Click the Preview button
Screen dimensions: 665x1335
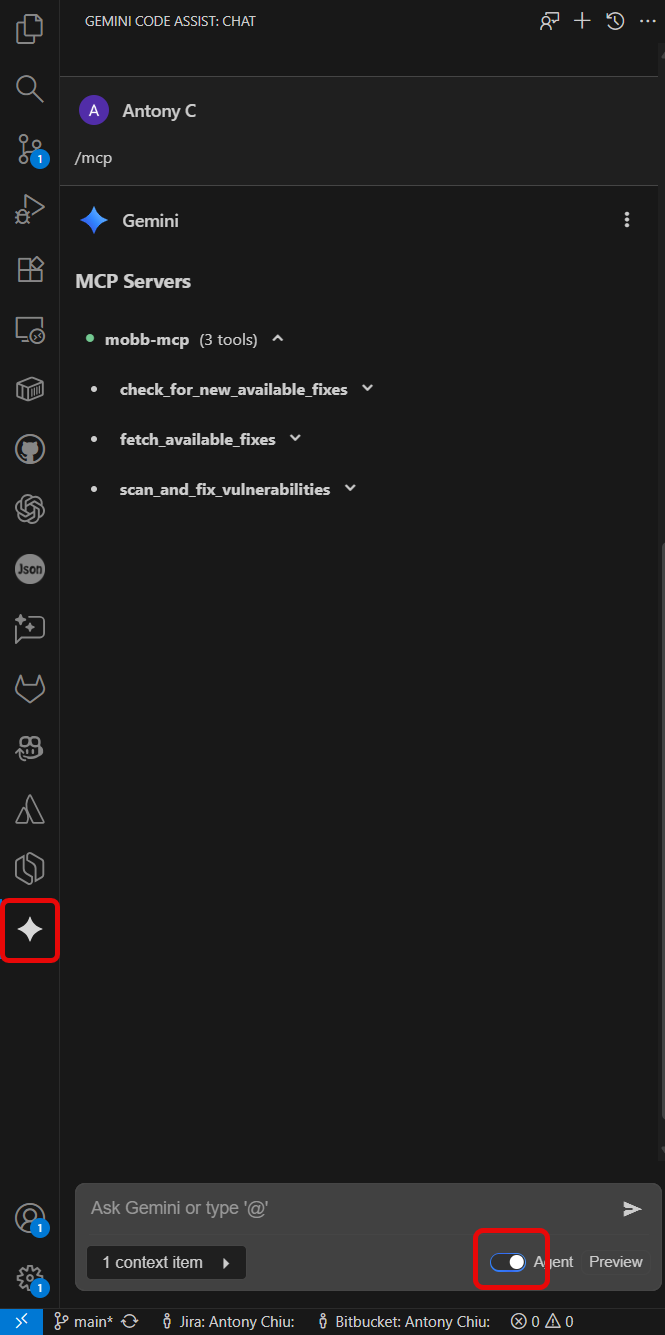point(615,1262)
